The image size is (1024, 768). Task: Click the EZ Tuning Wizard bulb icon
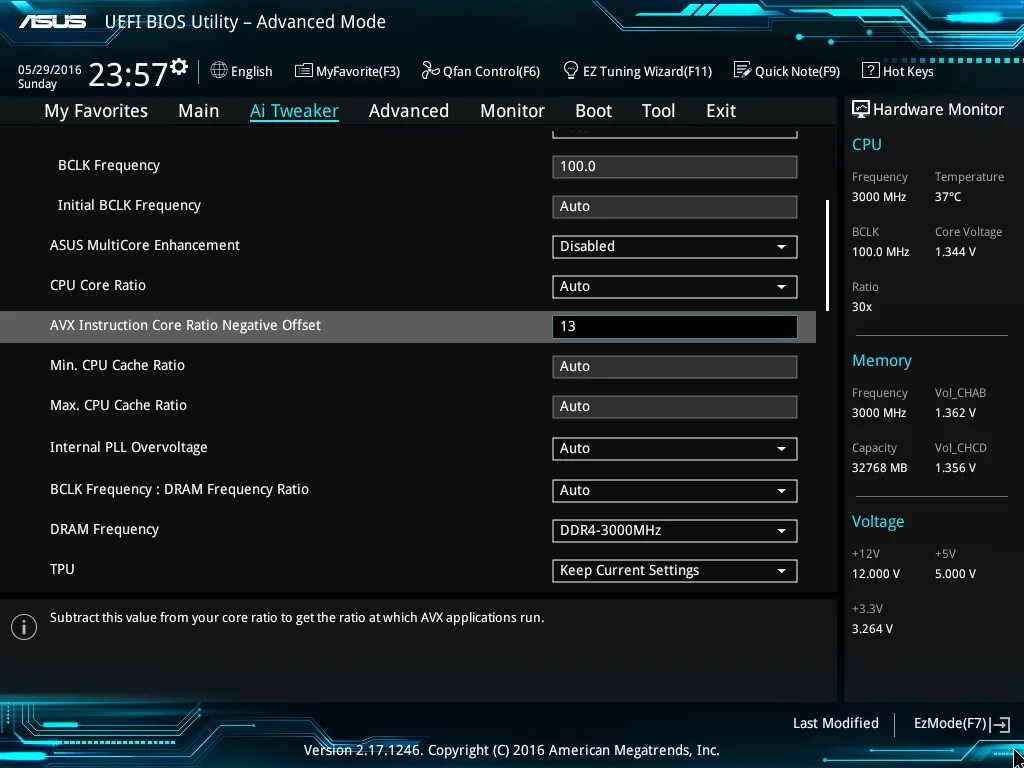pyautogui.click(x=571, y=71)
